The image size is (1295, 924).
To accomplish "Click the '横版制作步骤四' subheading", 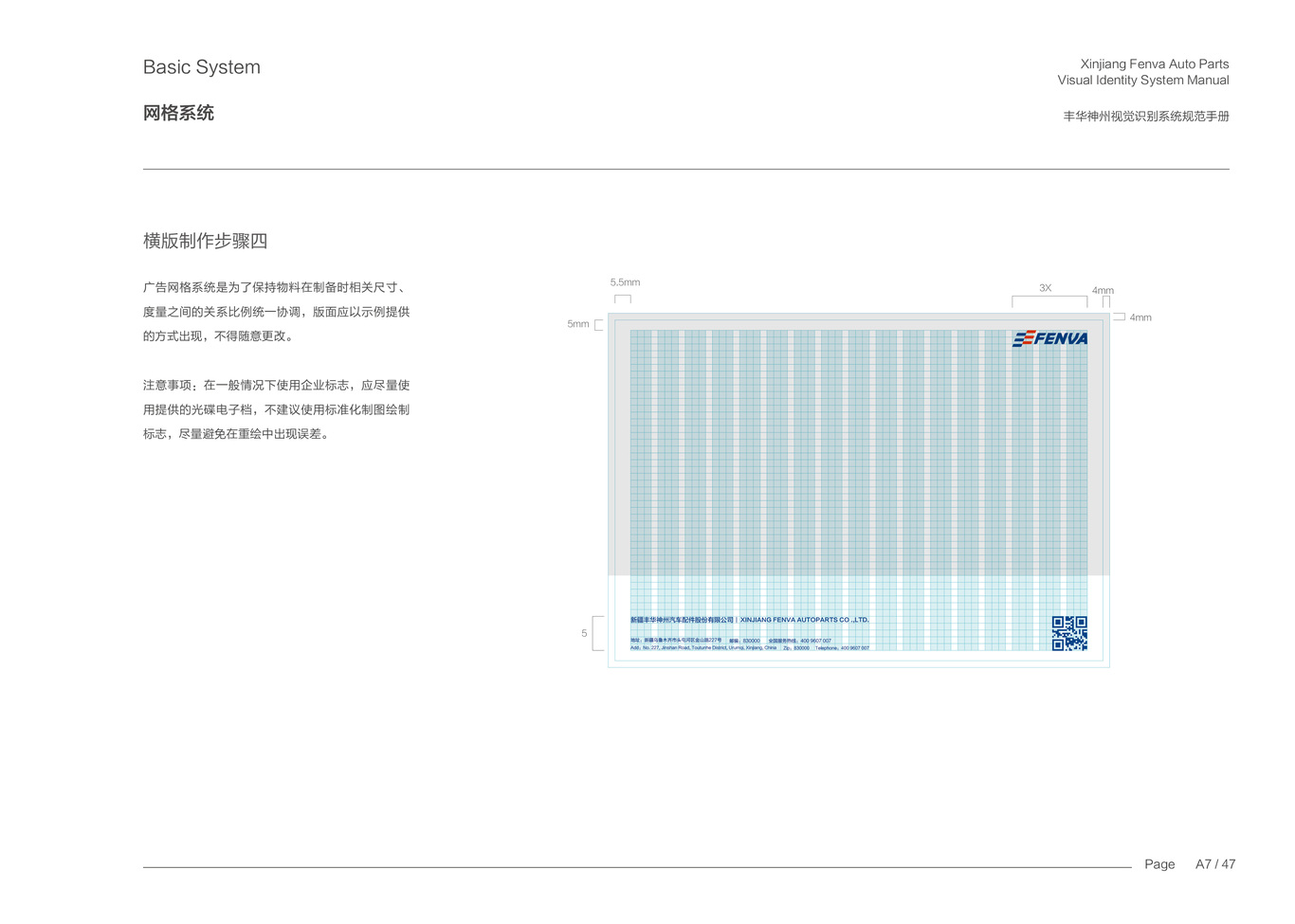I will point(206,241).
